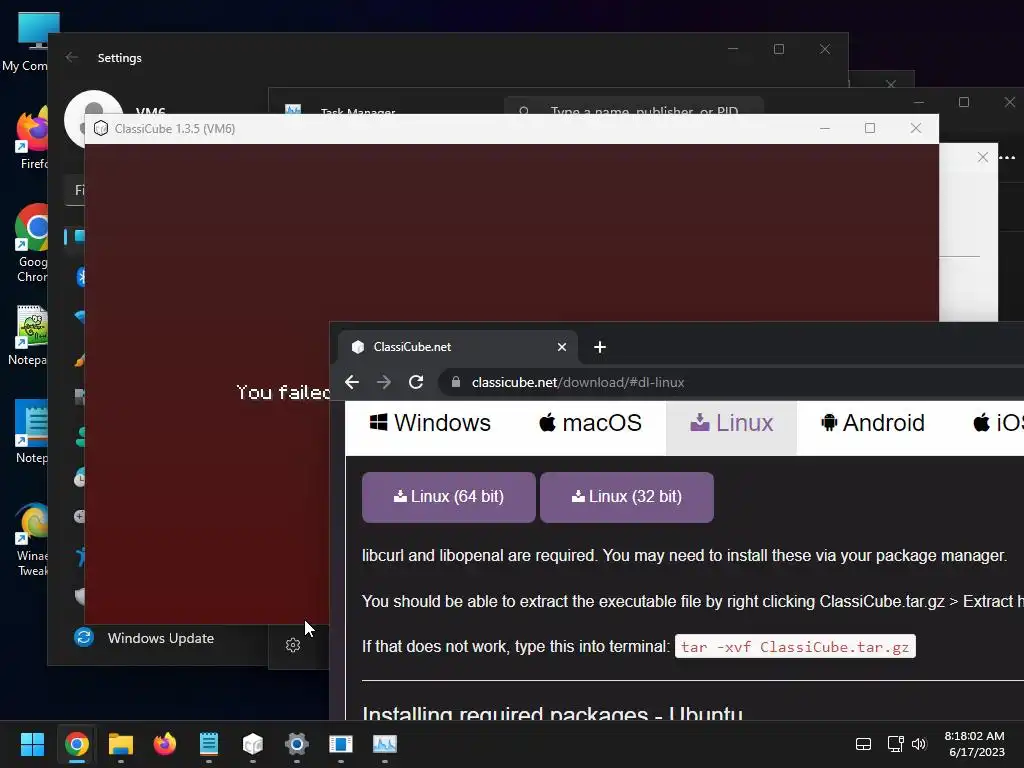Select the Google Chrome desktop shortcut
The height and width of the screenshot is (768, 1024).
point(31,243)
